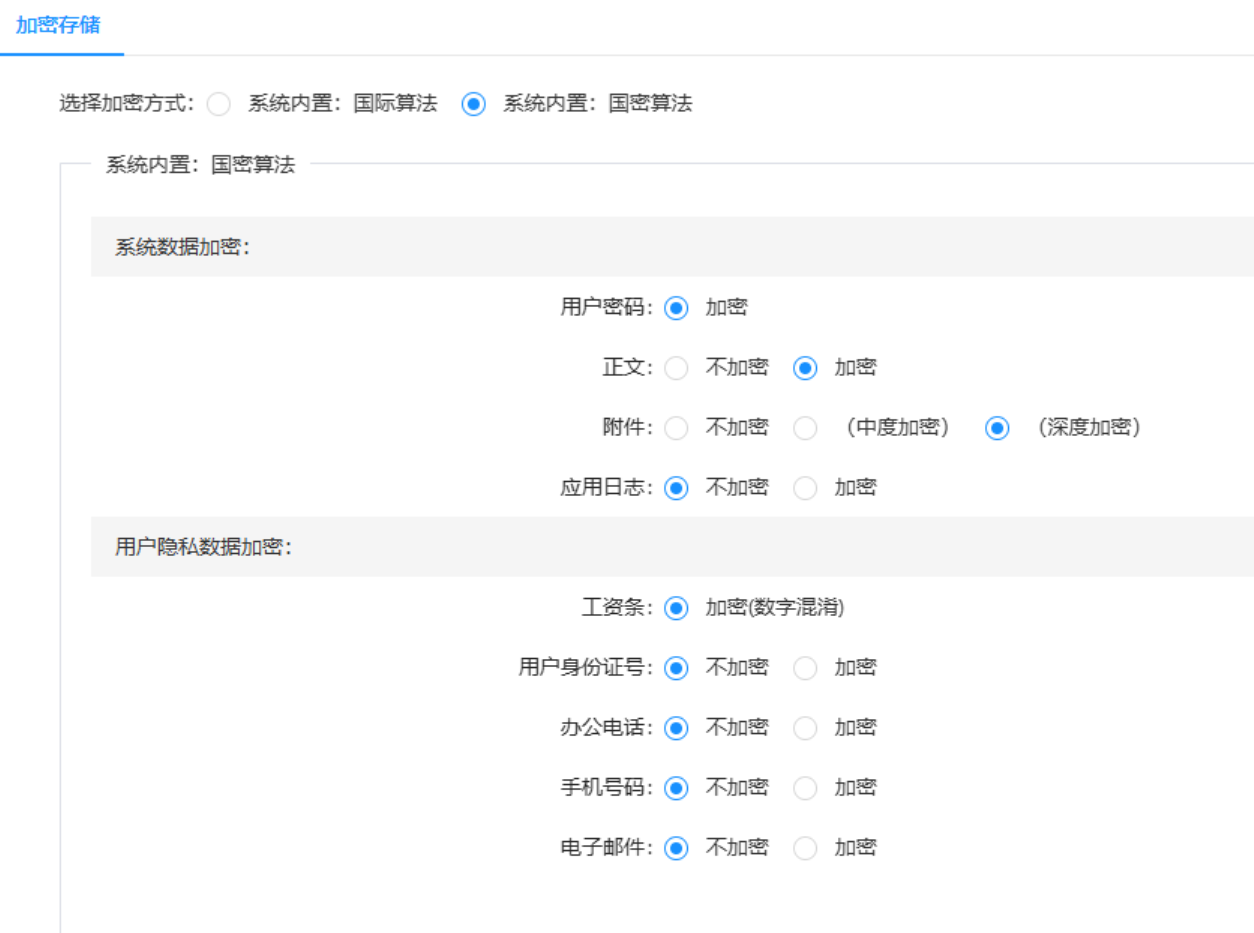
Task: Set 附件 to (中度加密)
Action: (806, 428)
